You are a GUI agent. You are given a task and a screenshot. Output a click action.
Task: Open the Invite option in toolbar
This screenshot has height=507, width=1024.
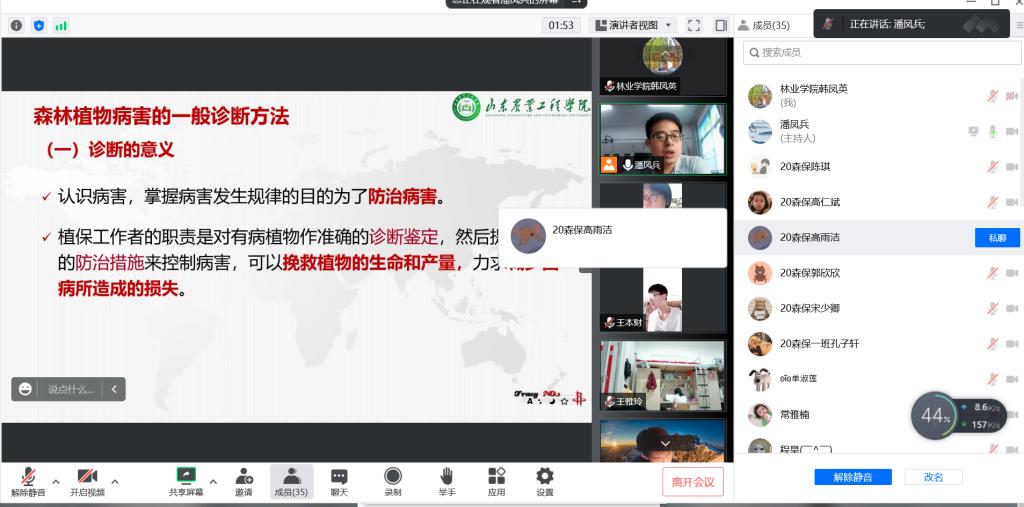click(243, 481)
